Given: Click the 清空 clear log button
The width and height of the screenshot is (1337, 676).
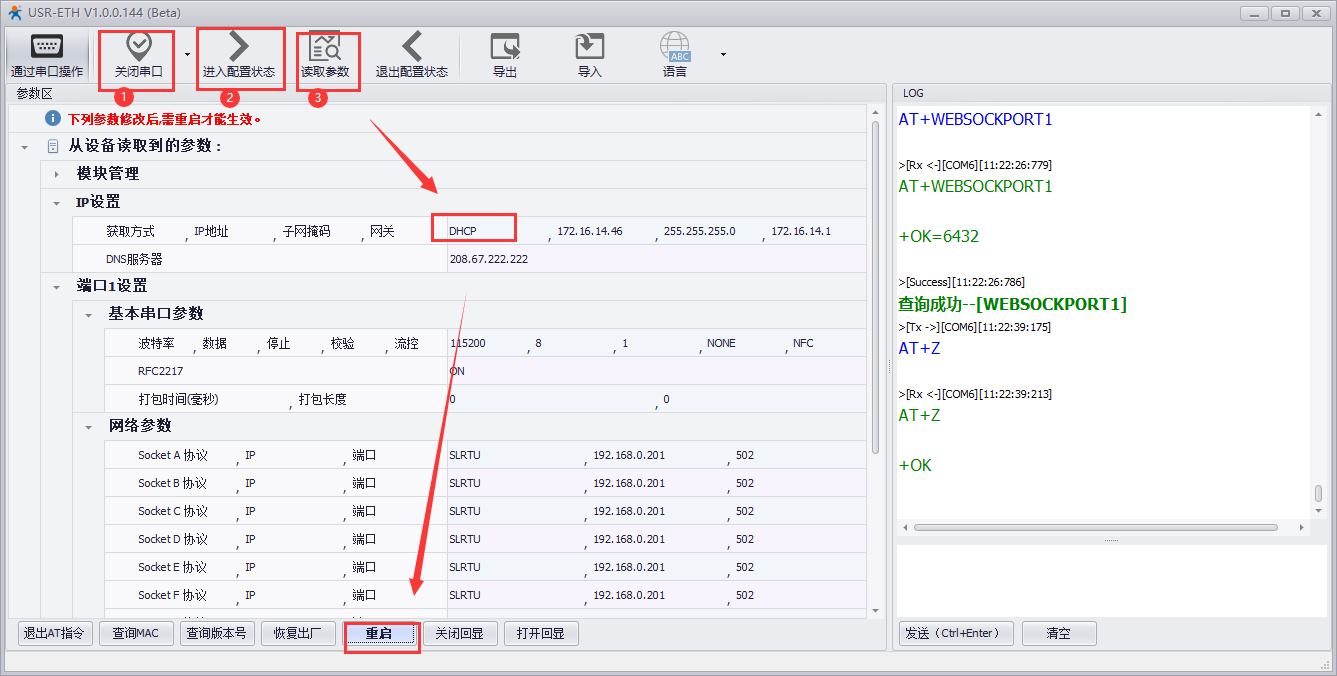Looking at the screenshot, I should pos(1058,633).
